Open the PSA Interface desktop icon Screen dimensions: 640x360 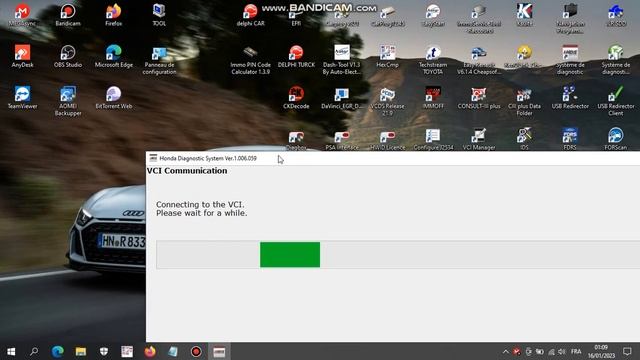click(x=342, y=139)
